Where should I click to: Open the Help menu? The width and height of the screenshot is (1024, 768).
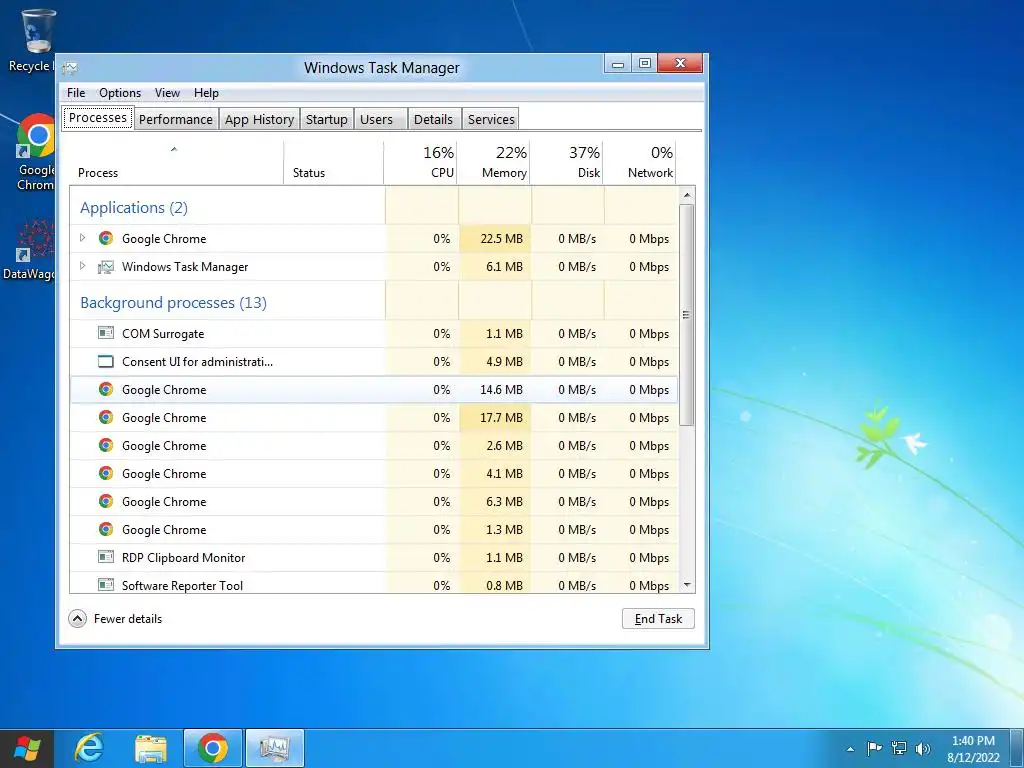pos(206,93)
